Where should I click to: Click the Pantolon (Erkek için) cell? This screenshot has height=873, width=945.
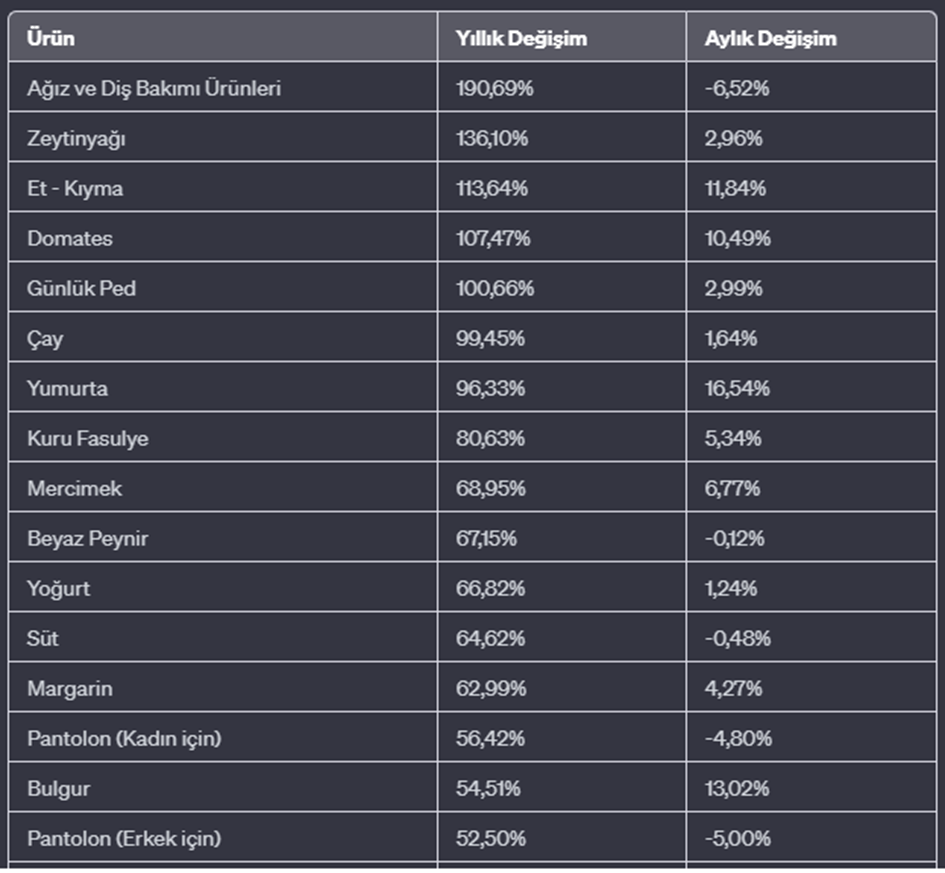coord(124,839)
